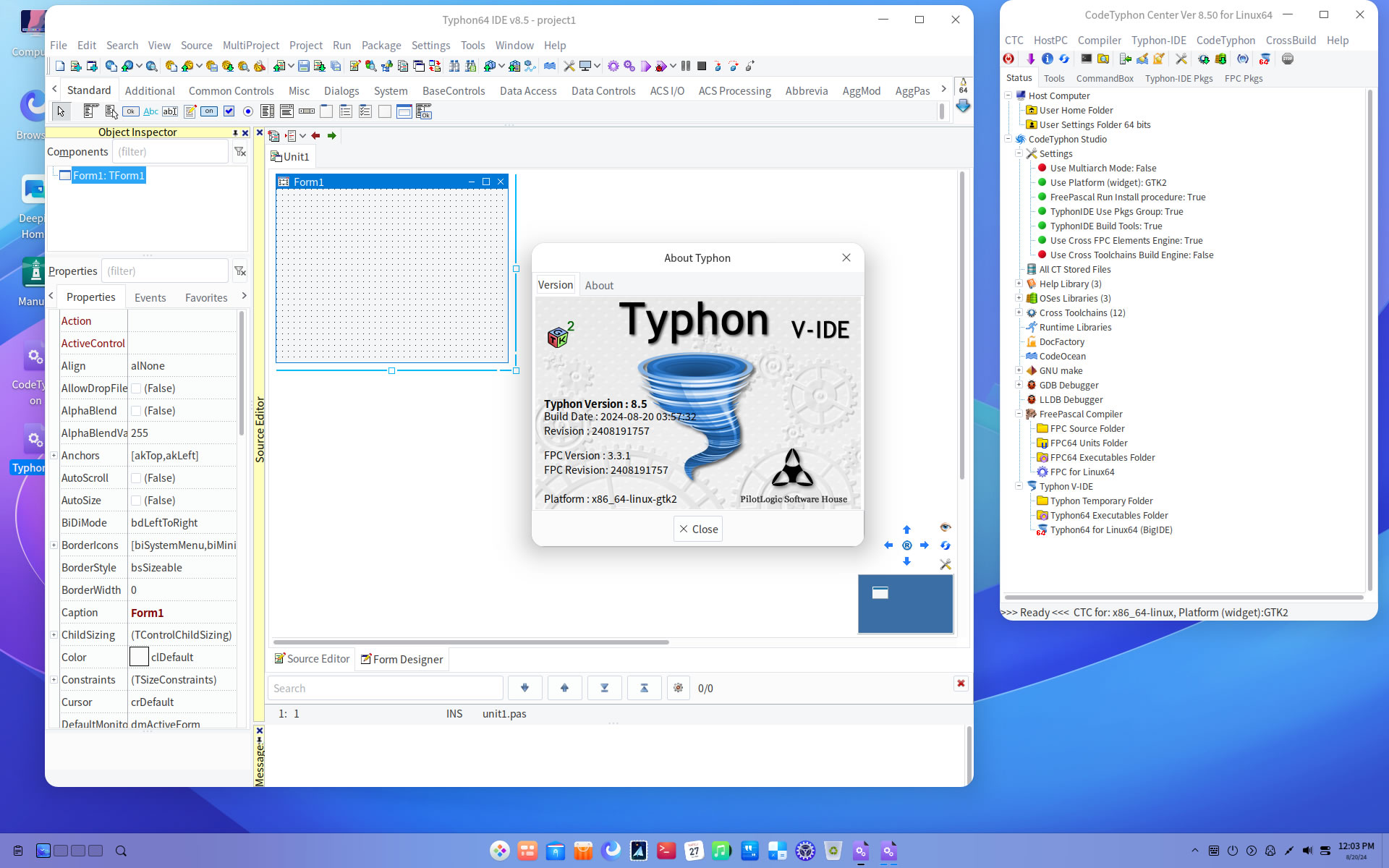1389x868 pixels.
Task: Open the Project menu in Typhon IDE
Action: coord(306,46)
